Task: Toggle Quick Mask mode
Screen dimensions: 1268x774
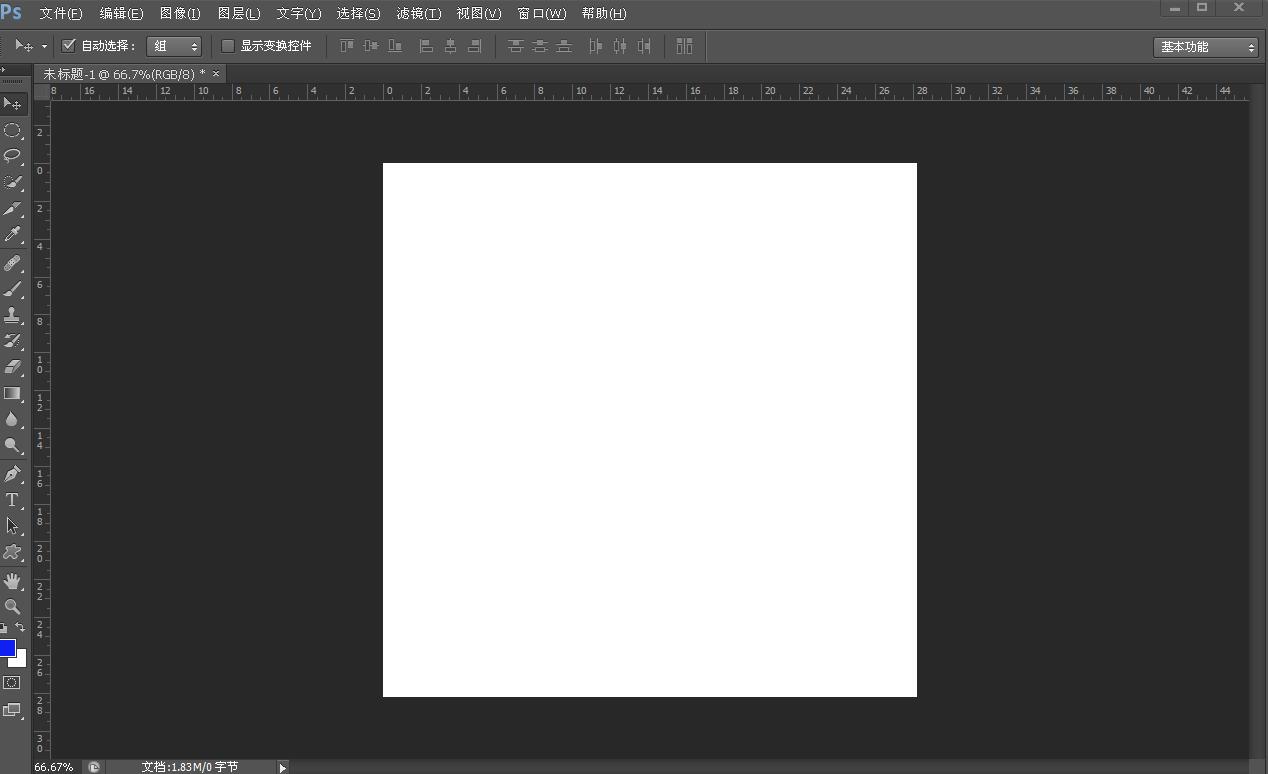Action: (x=12, y=682)
